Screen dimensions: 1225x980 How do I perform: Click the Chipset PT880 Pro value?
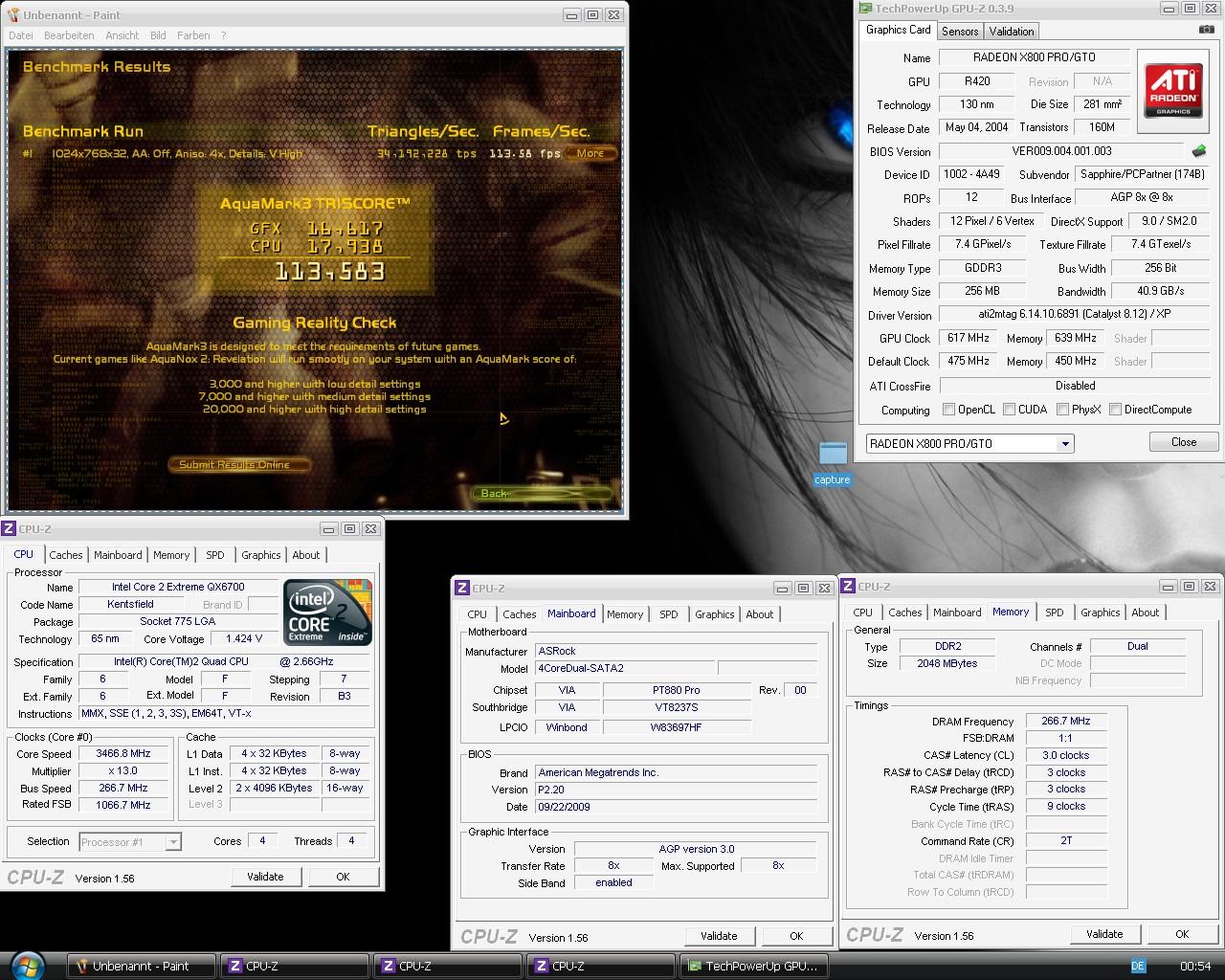point(677,690)
